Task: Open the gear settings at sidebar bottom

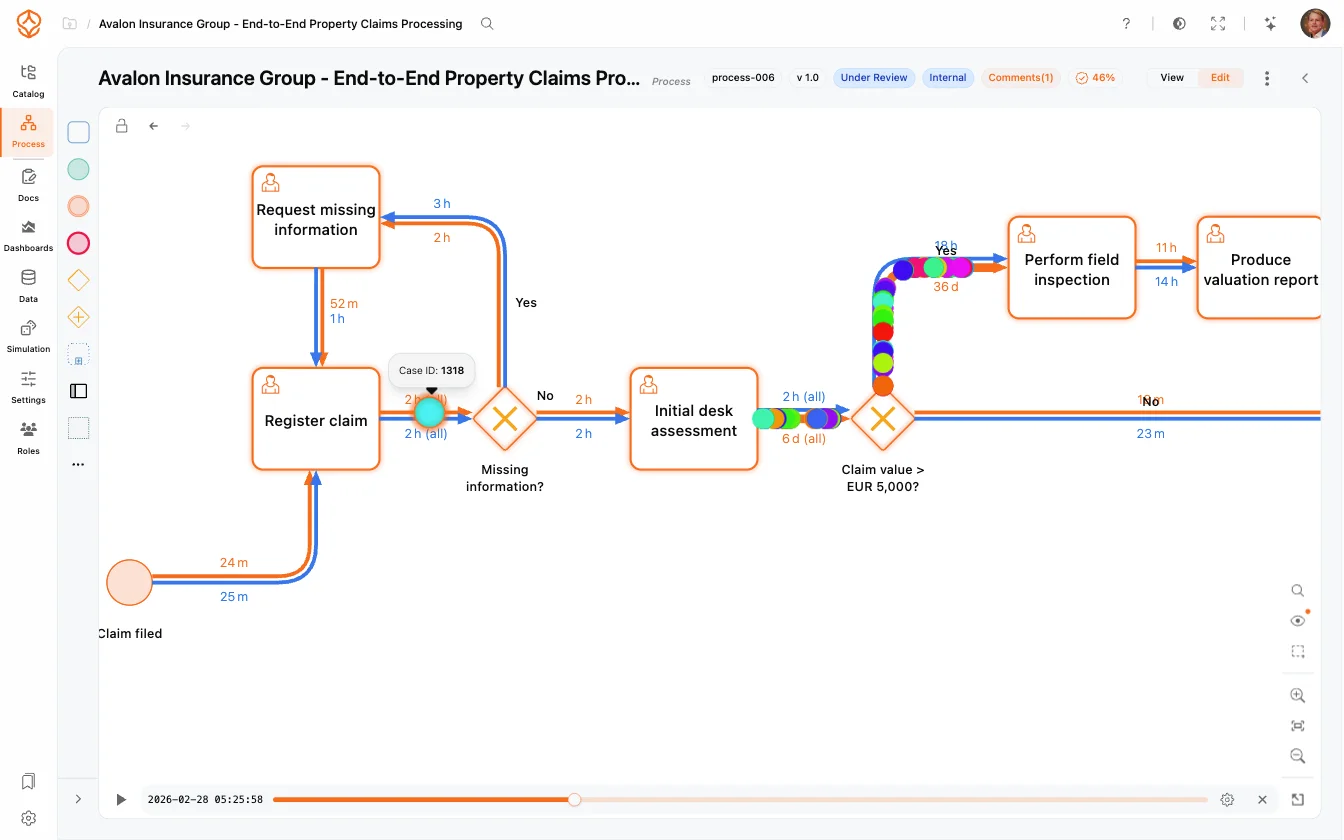Action: coord(28,818)
